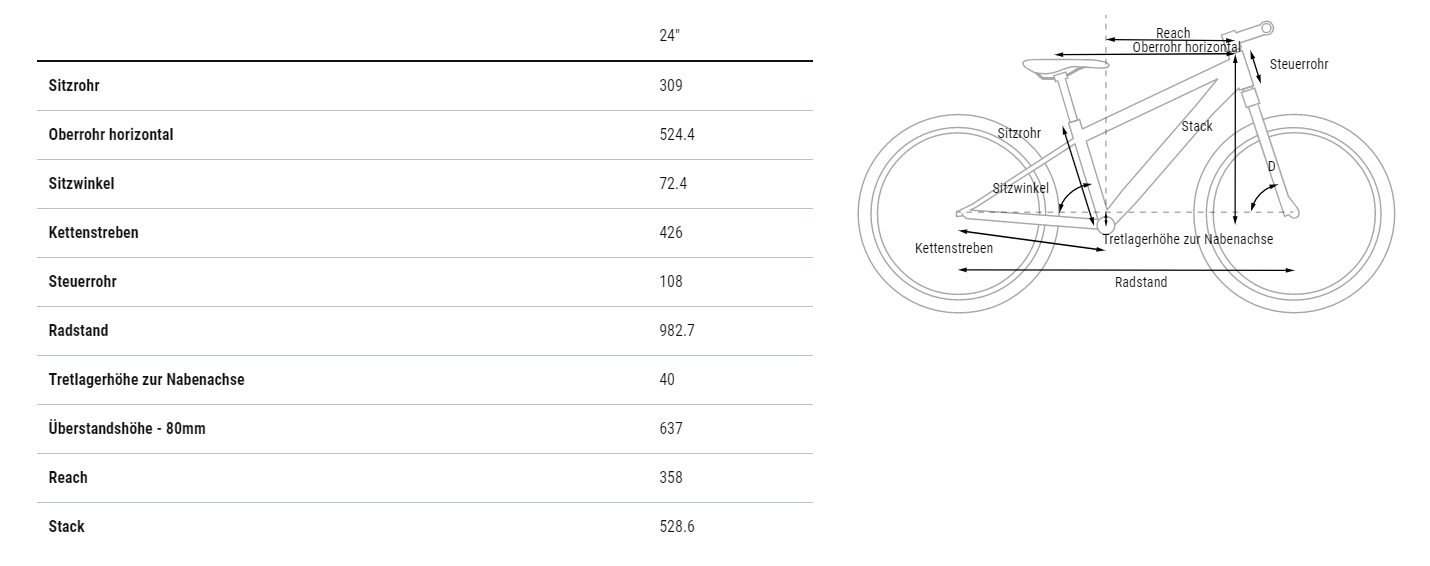Select the Steuerrohr label in the diagram
Viewport: 1430px width, 566px height.
pos(1298,65)
